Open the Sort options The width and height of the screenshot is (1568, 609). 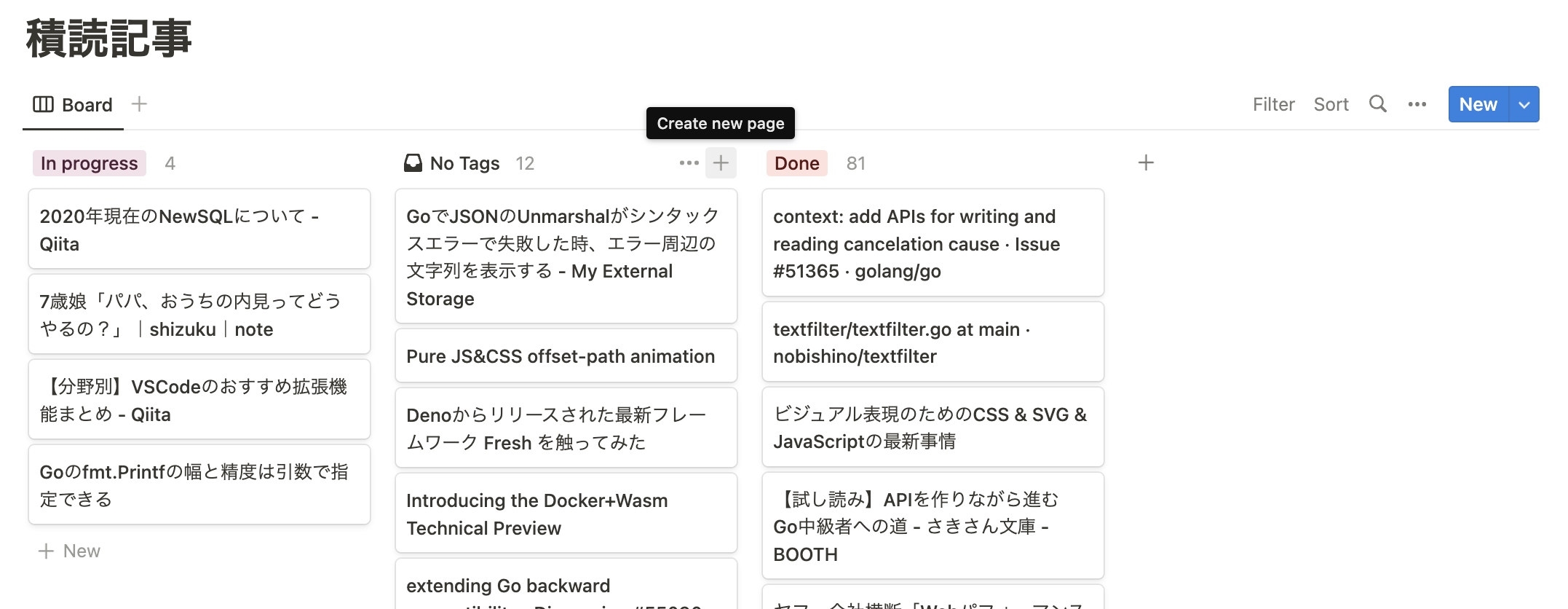tap(1331, 104)
